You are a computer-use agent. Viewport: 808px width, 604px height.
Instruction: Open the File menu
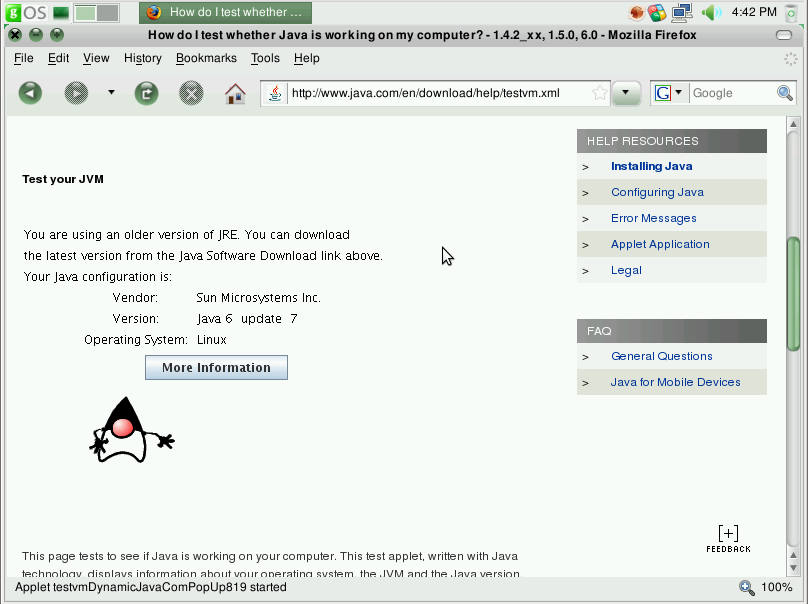click(x=24, y=58)
